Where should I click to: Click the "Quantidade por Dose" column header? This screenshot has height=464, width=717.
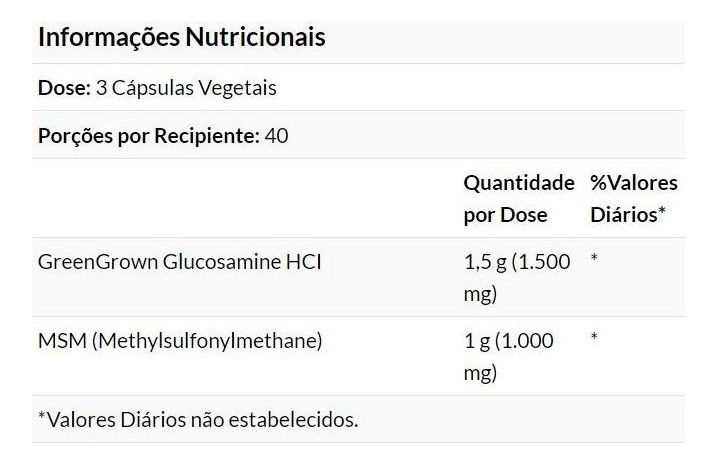pyautogui.click(x=518, y=199)
